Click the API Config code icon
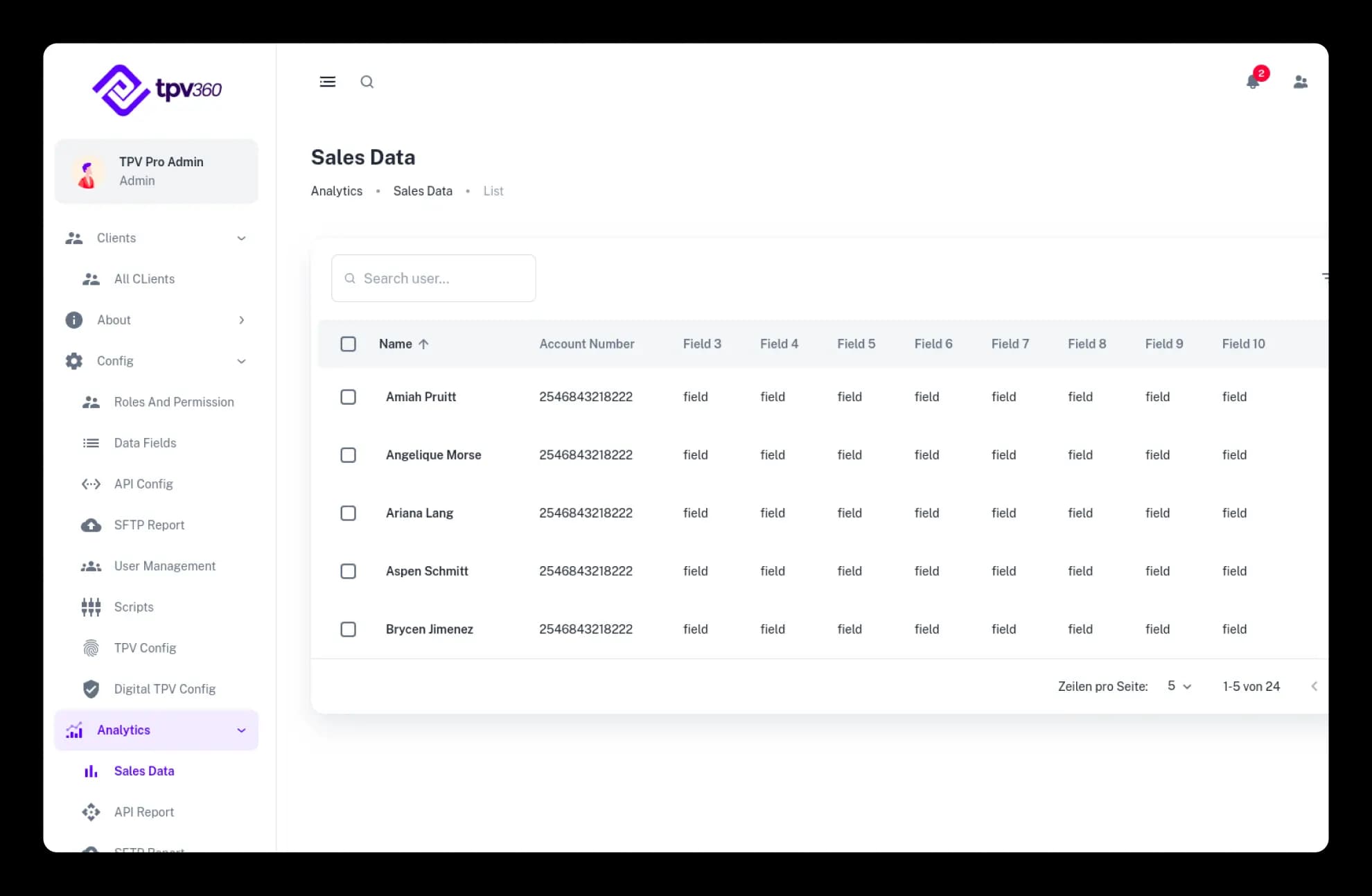The width and height of the screenshot is (1372, 896). pos(91,484)
